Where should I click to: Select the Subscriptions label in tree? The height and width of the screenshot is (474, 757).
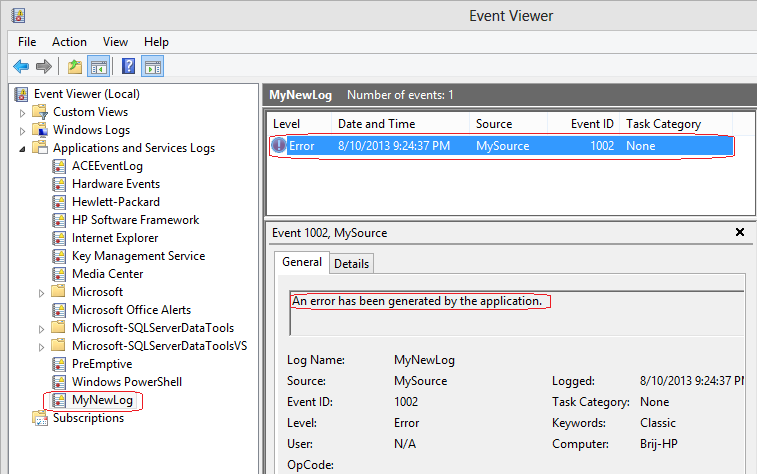click(x=88, y=418)
